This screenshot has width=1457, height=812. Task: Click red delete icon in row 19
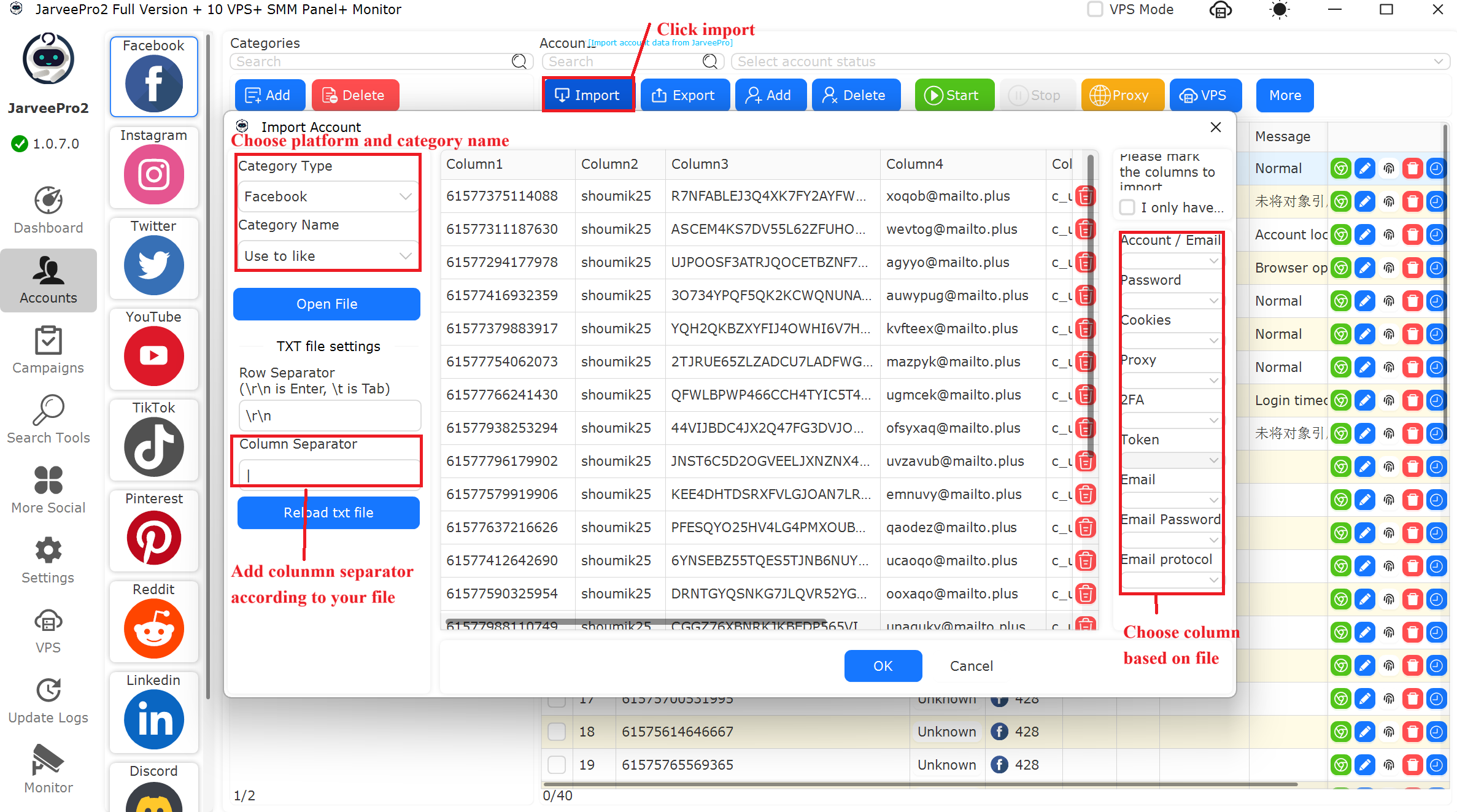click(x=1413, y=765)
